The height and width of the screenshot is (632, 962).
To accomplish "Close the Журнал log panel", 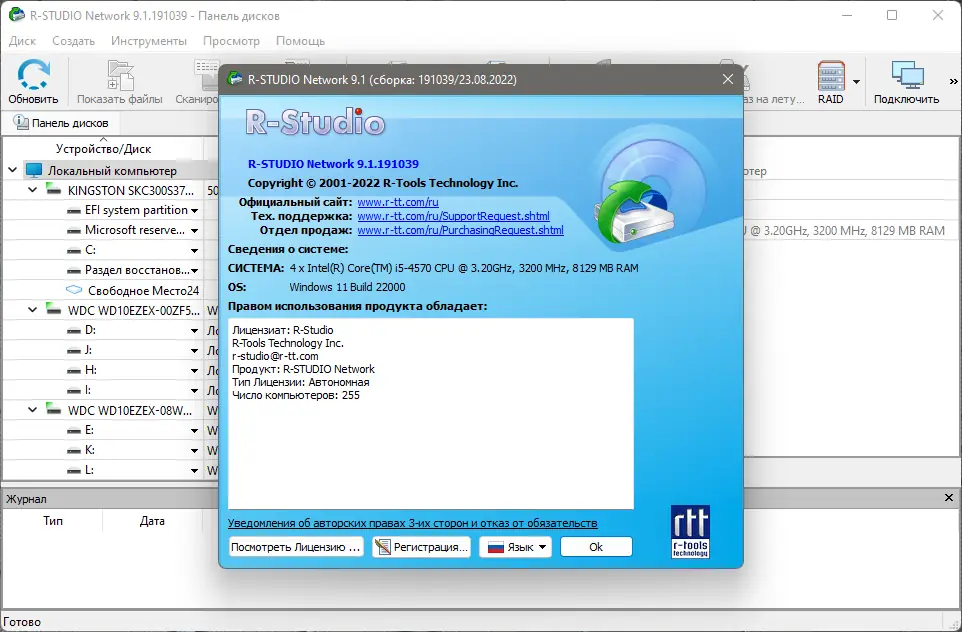I will 949,498.
